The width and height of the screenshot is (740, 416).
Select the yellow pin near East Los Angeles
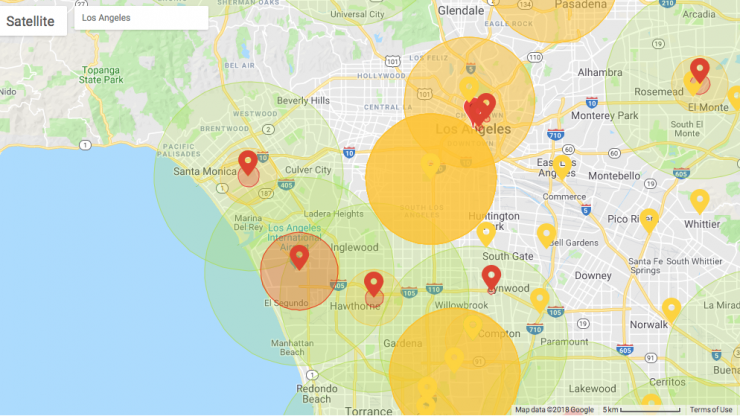click(562, 166)
